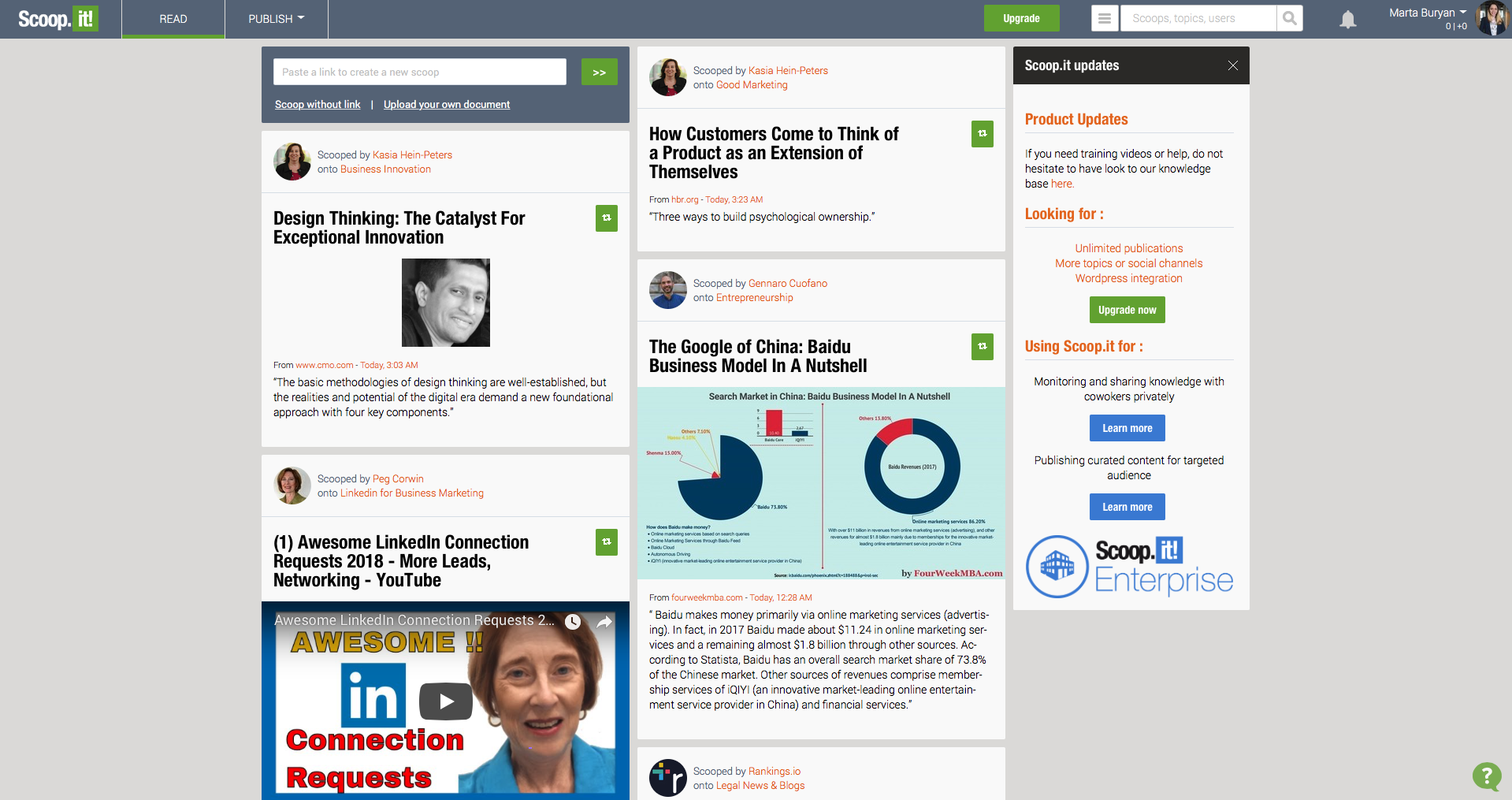Open the Business Innovation topic link
Viewport: 1512px width, 800px height.
click(385, 169)
